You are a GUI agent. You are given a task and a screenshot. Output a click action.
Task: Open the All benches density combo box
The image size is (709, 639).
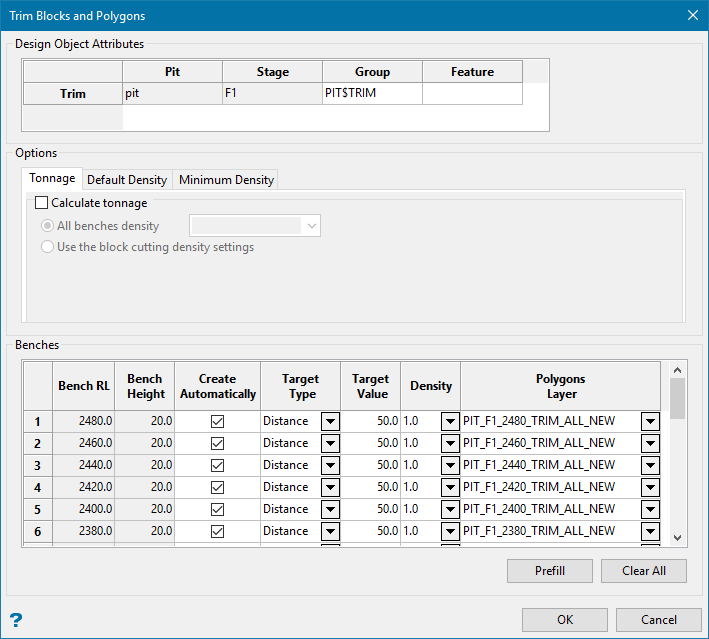pyautogui.click(x=311, y=226)
